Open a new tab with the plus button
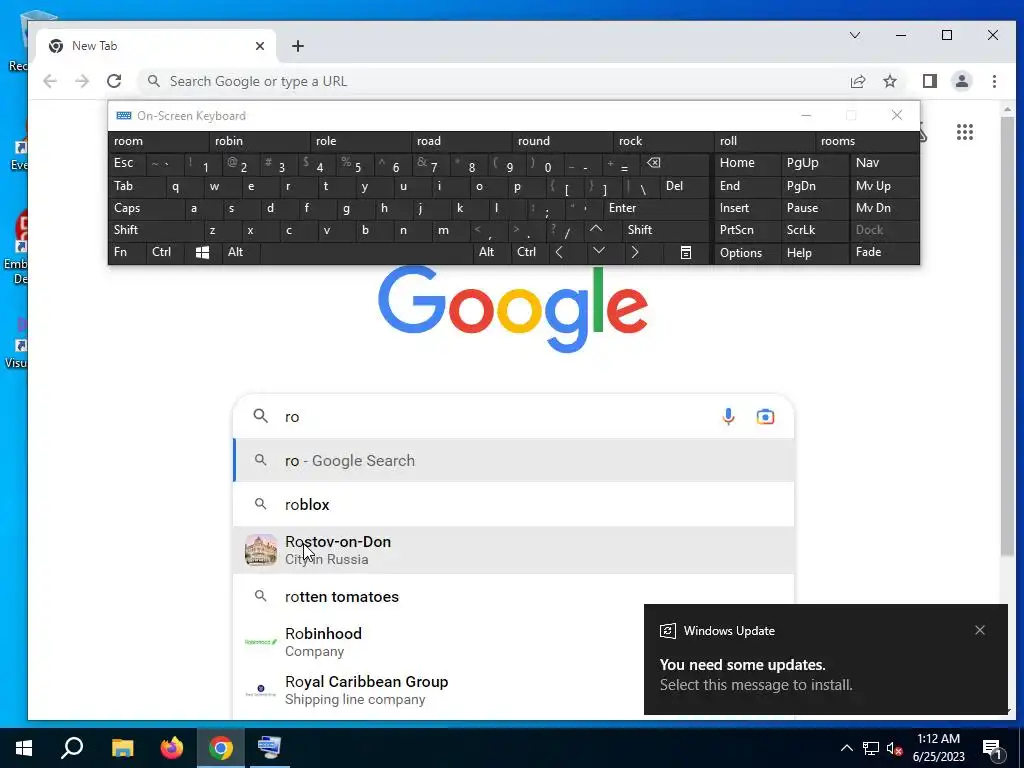 point(298,46)
